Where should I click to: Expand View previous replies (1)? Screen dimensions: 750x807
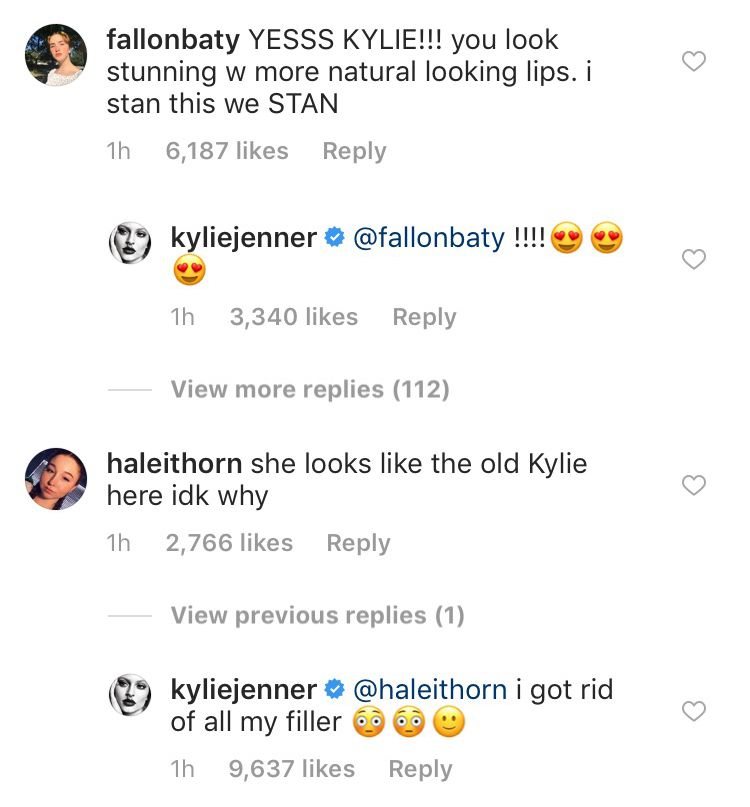tap(317, 615)
